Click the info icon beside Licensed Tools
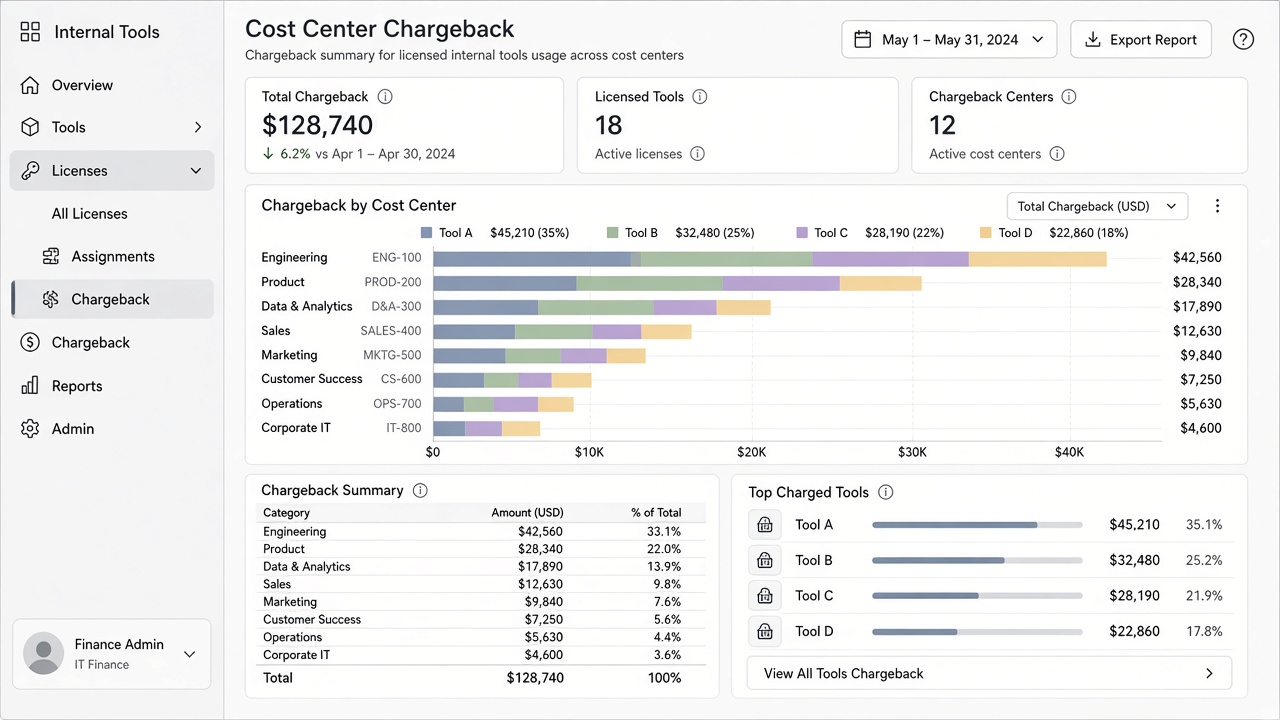The width and height of the screenshot is (1280, 720). [700, 97]
